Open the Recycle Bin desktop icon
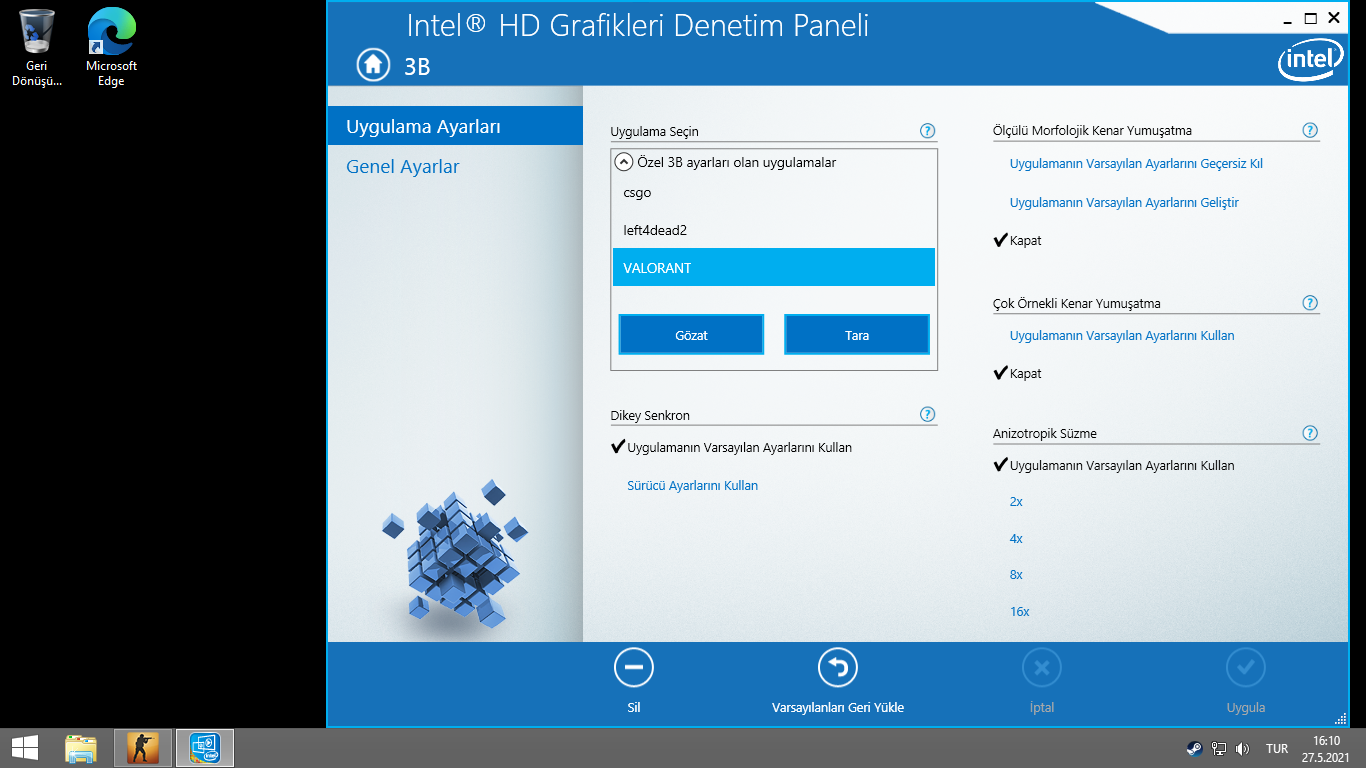This screenshot has height=768, width=1366. click(x=37, y=47)
